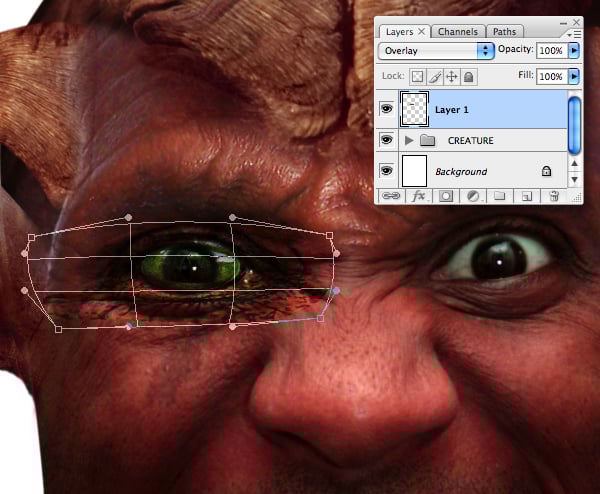Lock transparent pixels icon
Viewport: 600px width, 494px height.
(417, 77)
